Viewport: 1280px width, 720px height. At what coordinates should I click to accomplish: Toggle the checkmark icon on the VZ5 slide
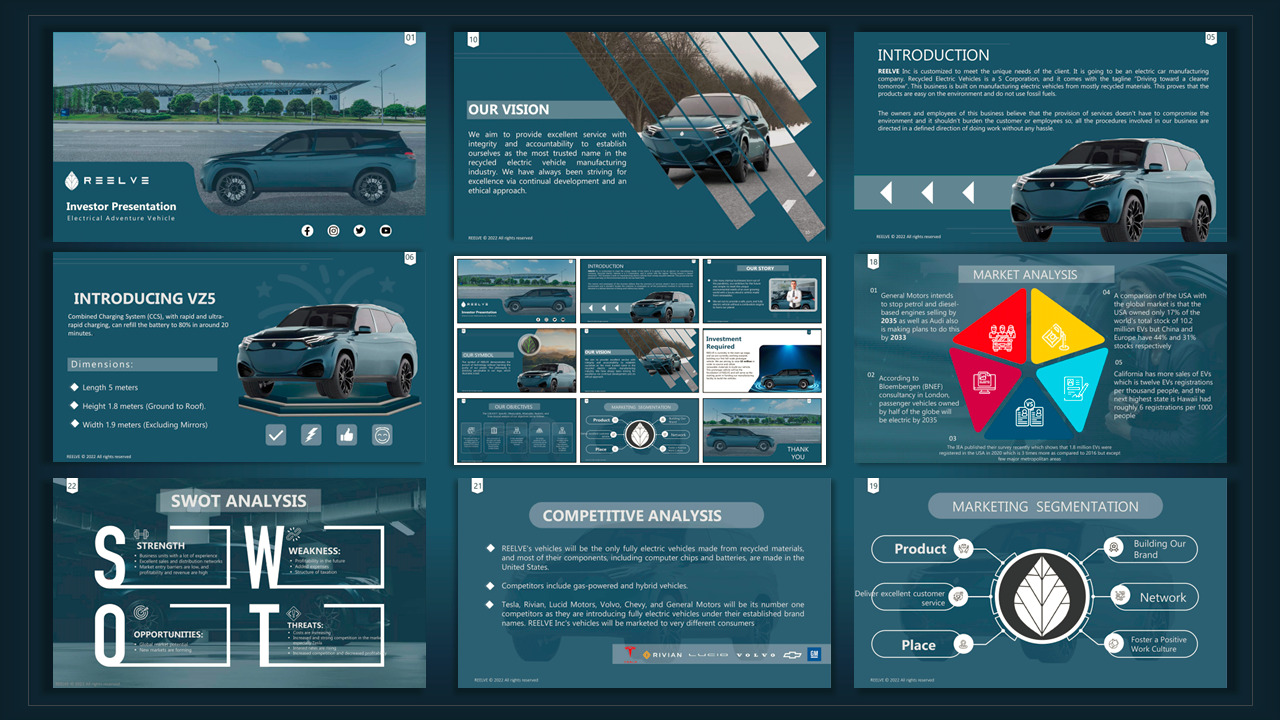tap(277, 436)
